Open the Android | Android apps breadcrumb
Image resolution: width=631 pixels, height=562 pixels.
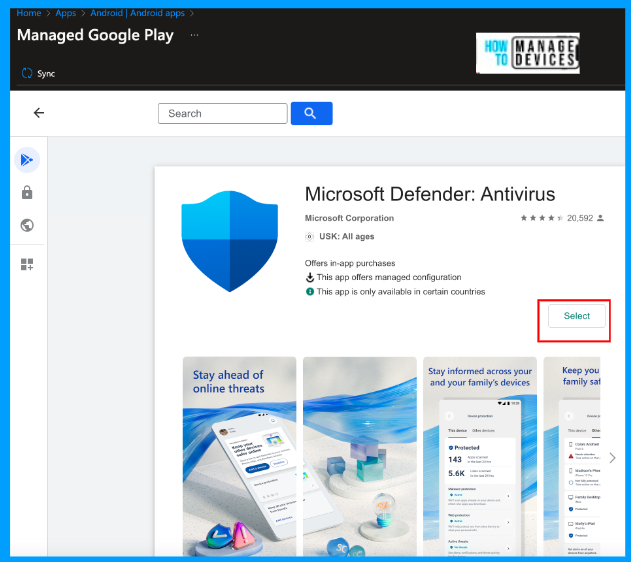click(x=137, y=13)
